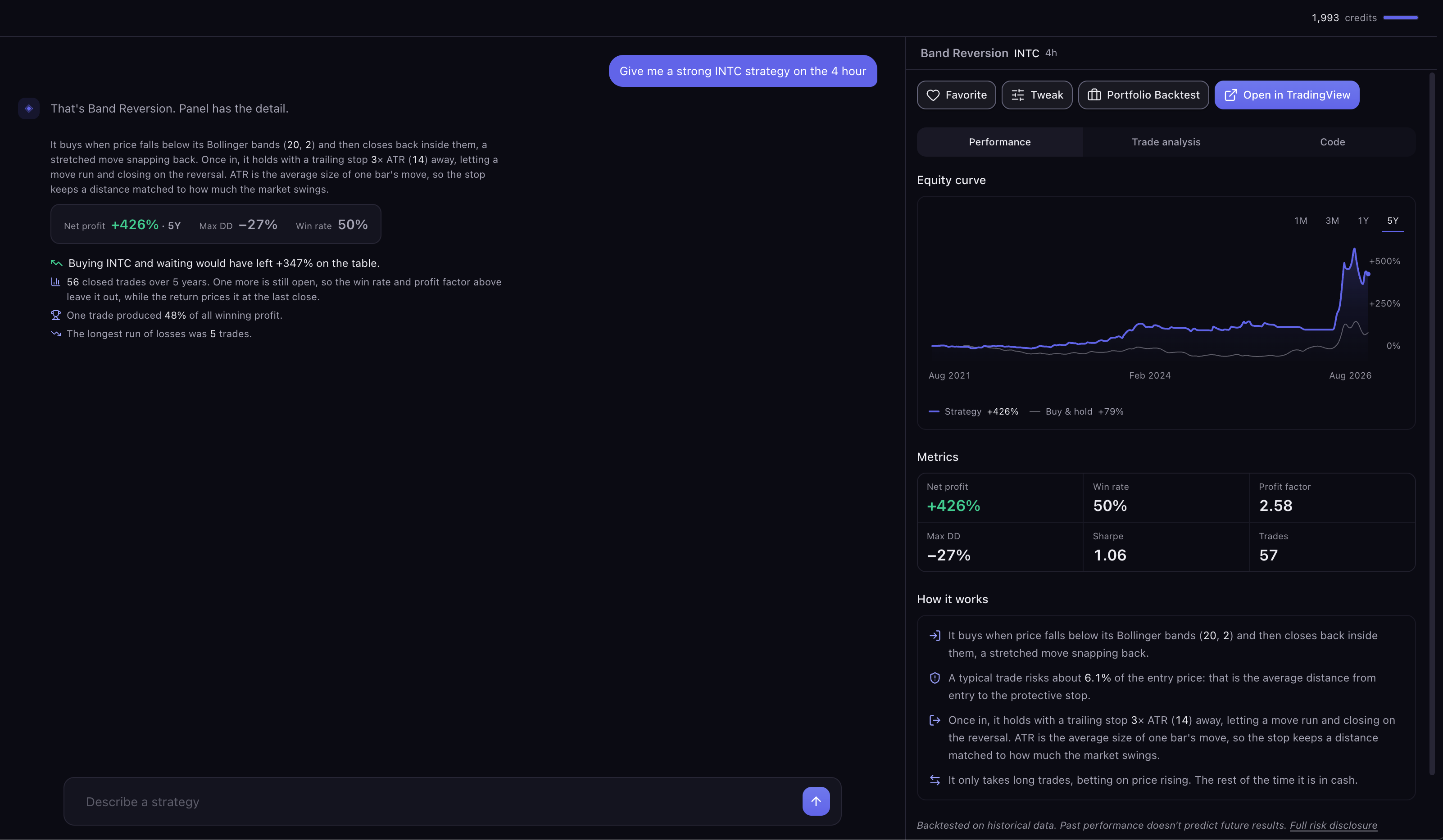Viewport: 1443px width, 840px height.
Task: Select the 1Y chart range
Action: coord(1363,221)
